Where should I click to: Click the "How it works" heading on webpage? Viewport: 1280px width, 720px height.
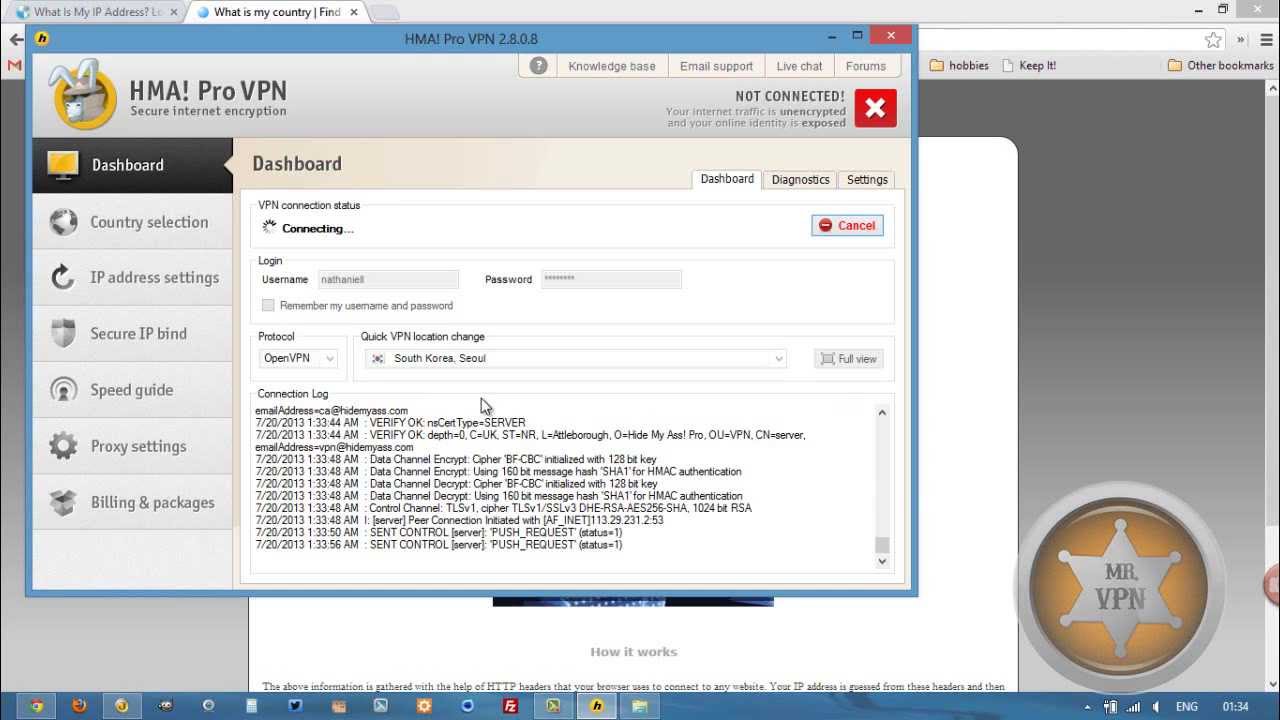point(634,652)
